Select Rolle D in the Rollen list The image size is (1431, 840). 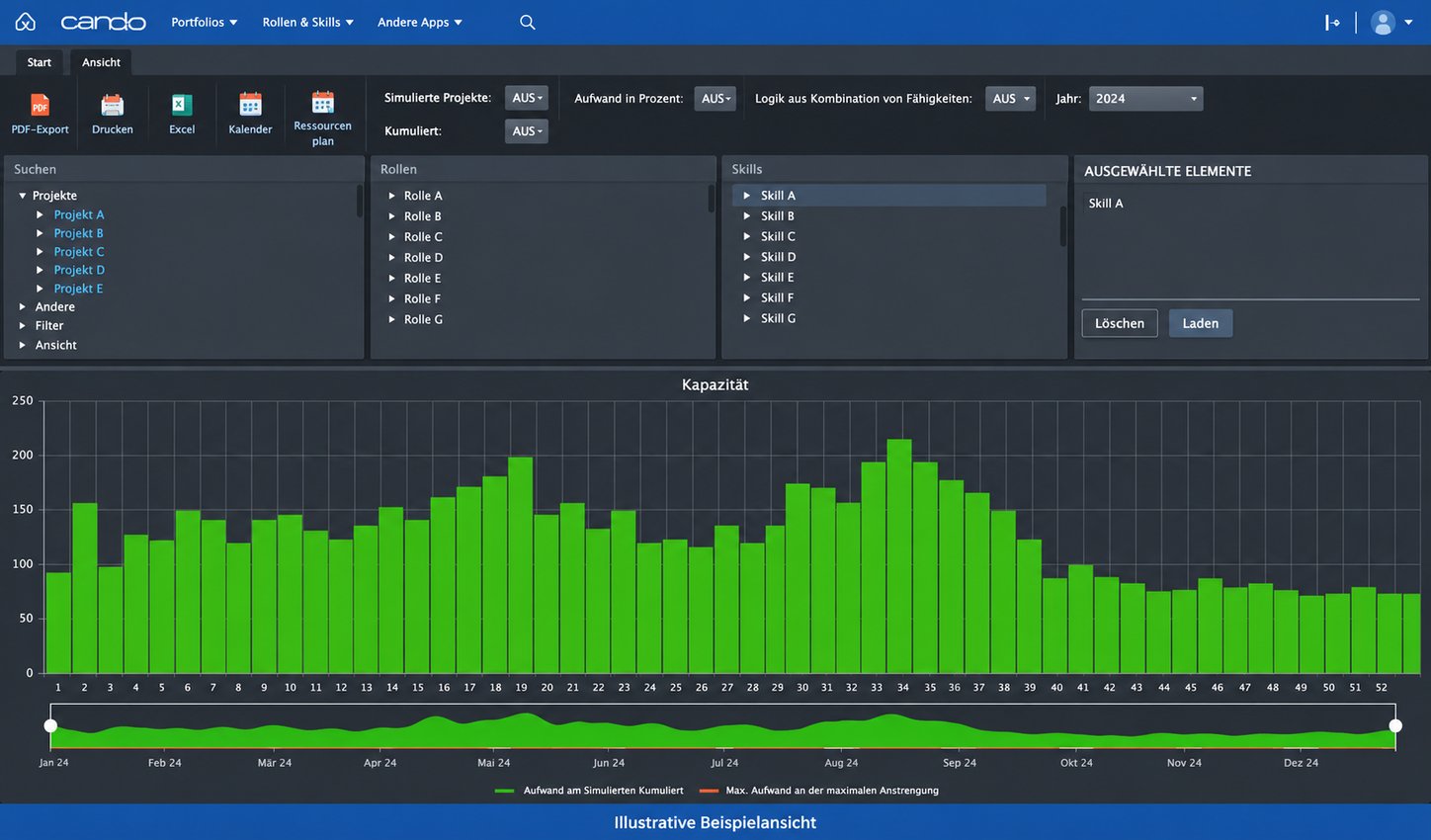423,258
